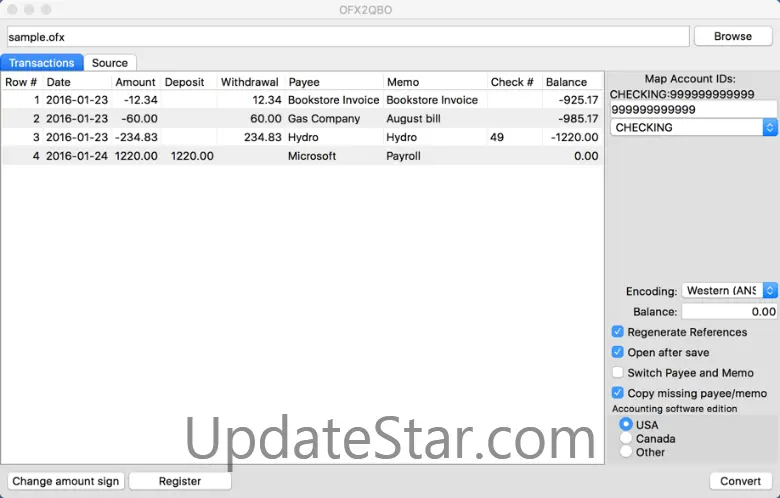Click the -1220.00 balance cell
Image resolution: width=780 pixels, height=498 pixels.
(573, 137)
